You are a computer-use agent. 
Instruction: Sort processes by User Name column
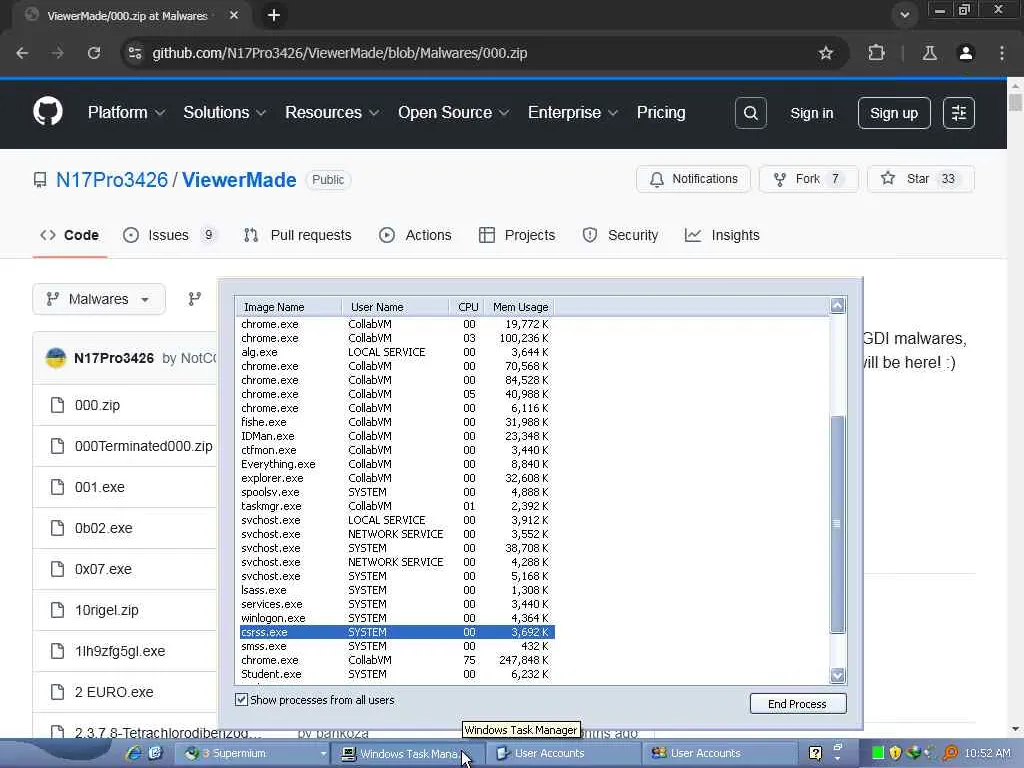[396, 307]
